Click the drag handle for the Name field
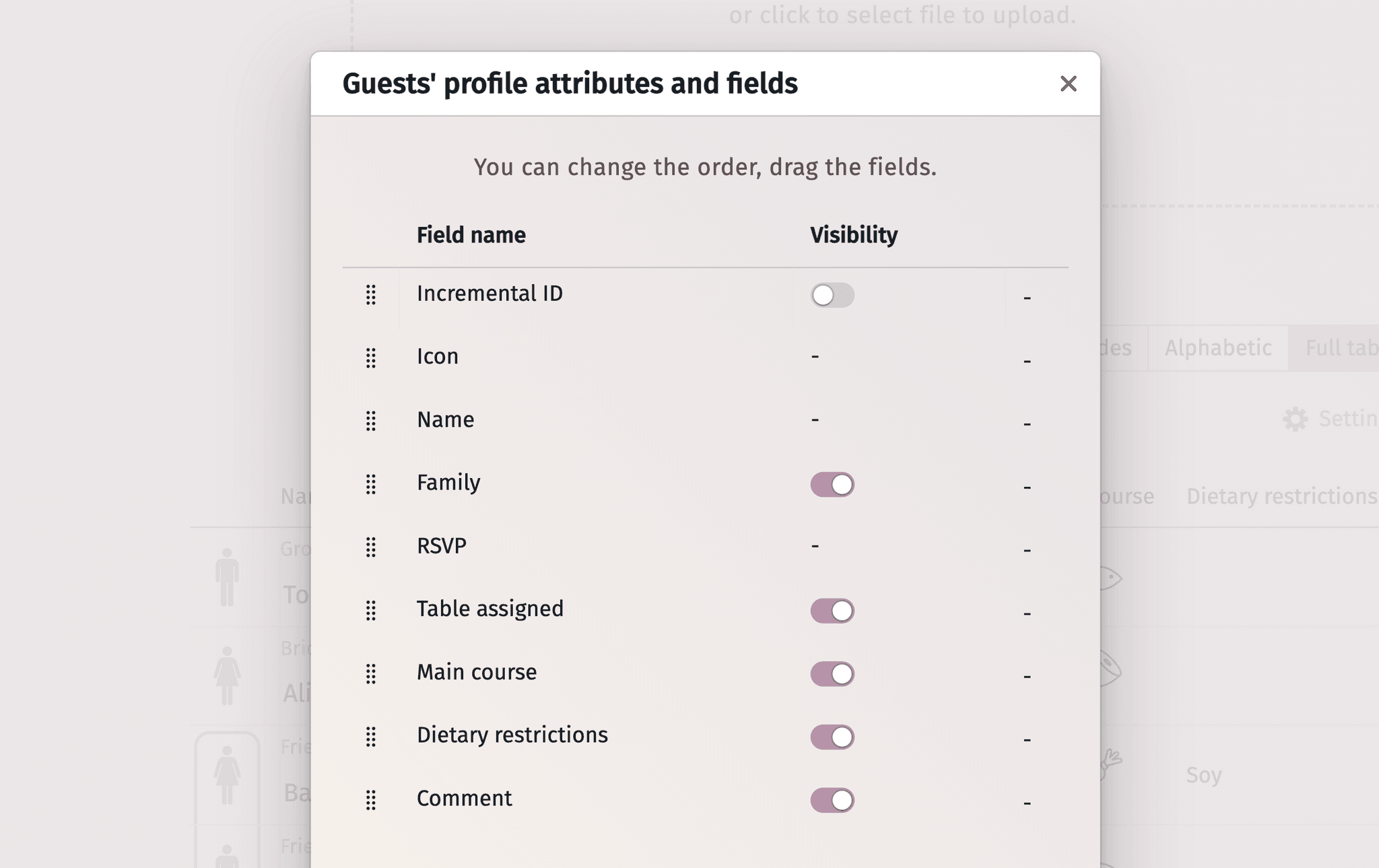This screenshot has height=868, width=1379. 371,422
